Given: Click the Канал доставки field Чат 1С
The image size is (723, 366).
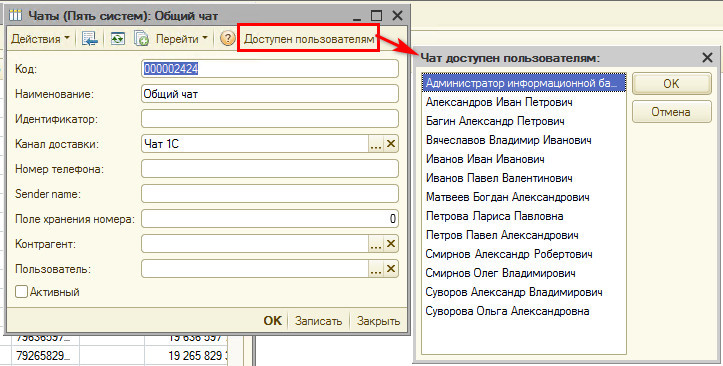Looking at the screenshot, I should coord(255,144).
